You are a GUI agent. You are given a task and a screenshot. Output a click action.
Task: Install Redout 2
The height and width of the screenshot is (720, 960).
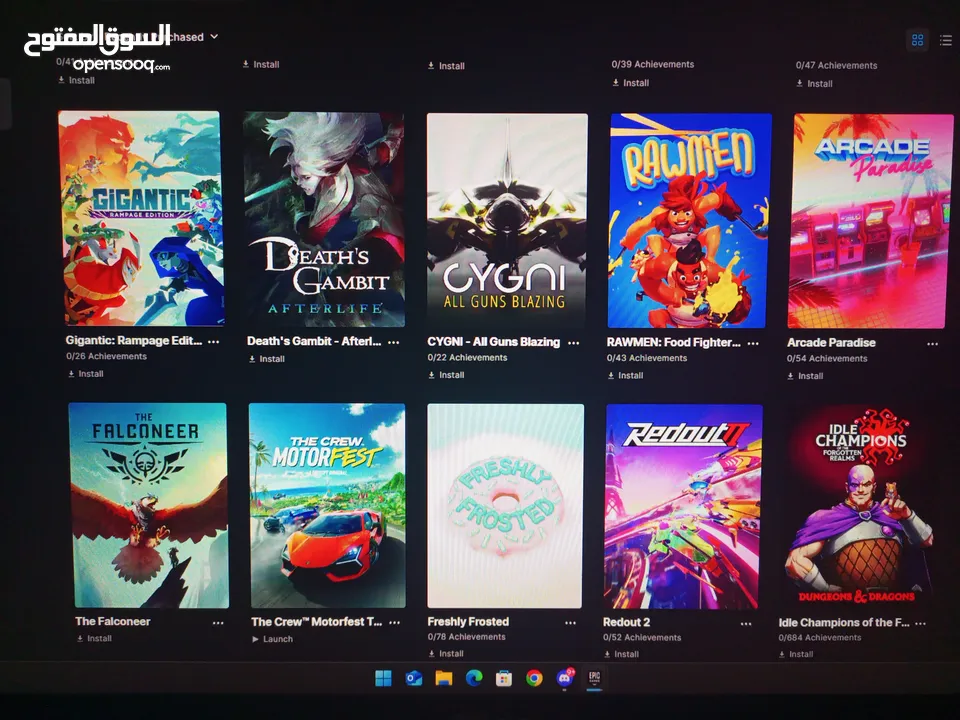621,654
